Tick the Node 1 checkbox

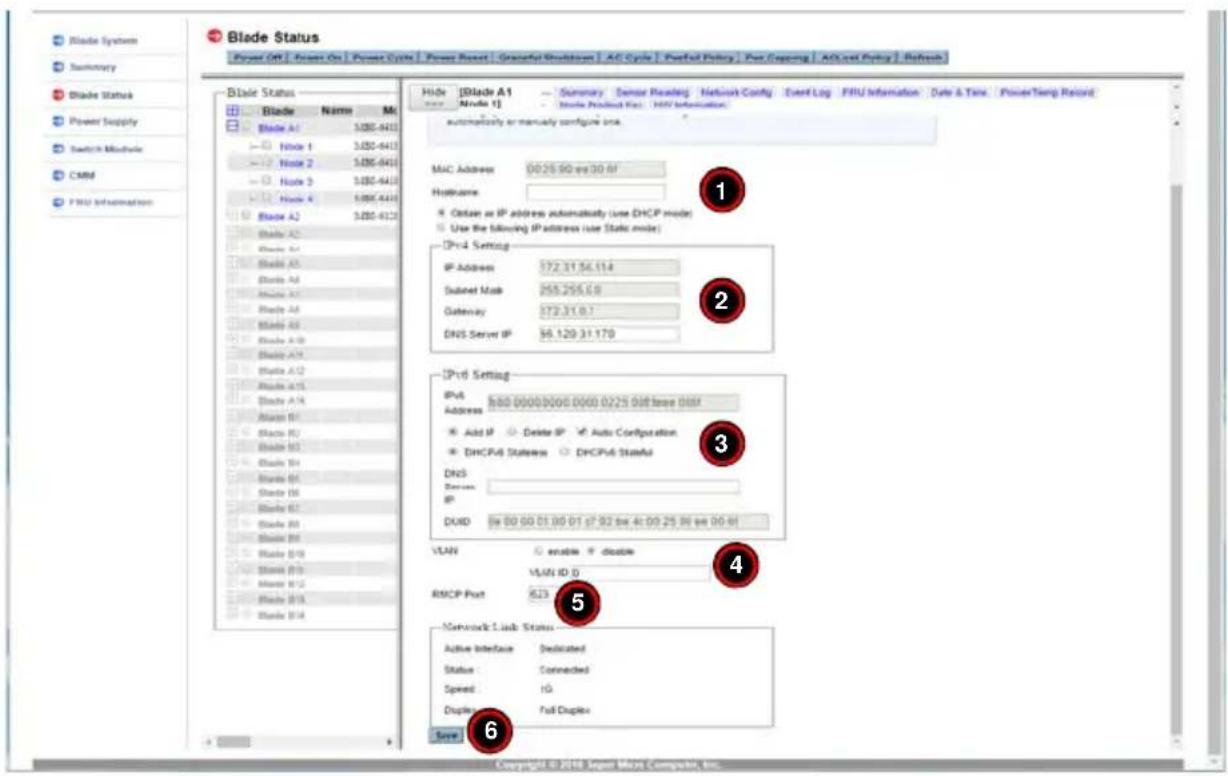pyautogui.click(x=267, y=146)
